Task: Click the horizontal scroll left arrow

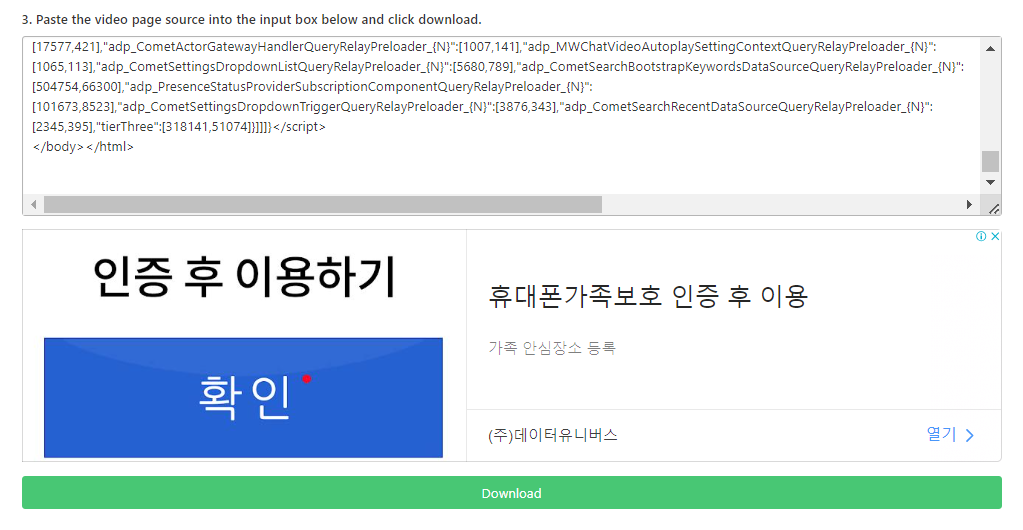Action: [x=33, y=205]
